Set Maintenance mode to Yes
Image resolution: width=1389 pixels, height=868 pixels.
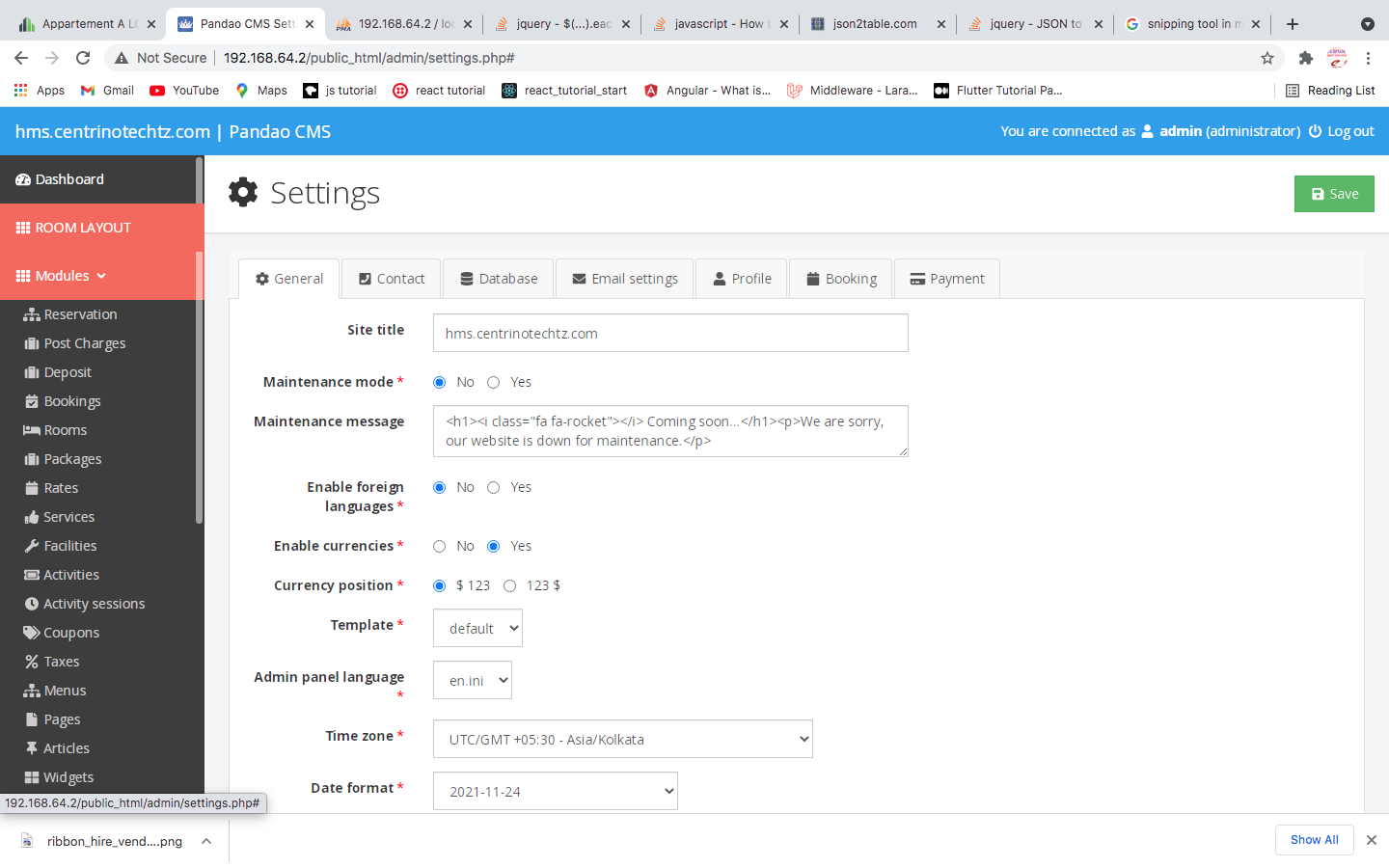point(494,383)
